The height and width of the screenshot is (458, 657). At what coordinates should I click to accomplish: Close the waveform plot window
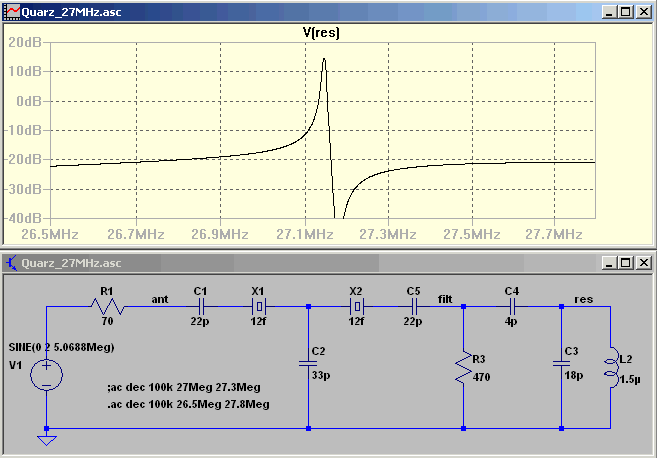click(644, 12)
